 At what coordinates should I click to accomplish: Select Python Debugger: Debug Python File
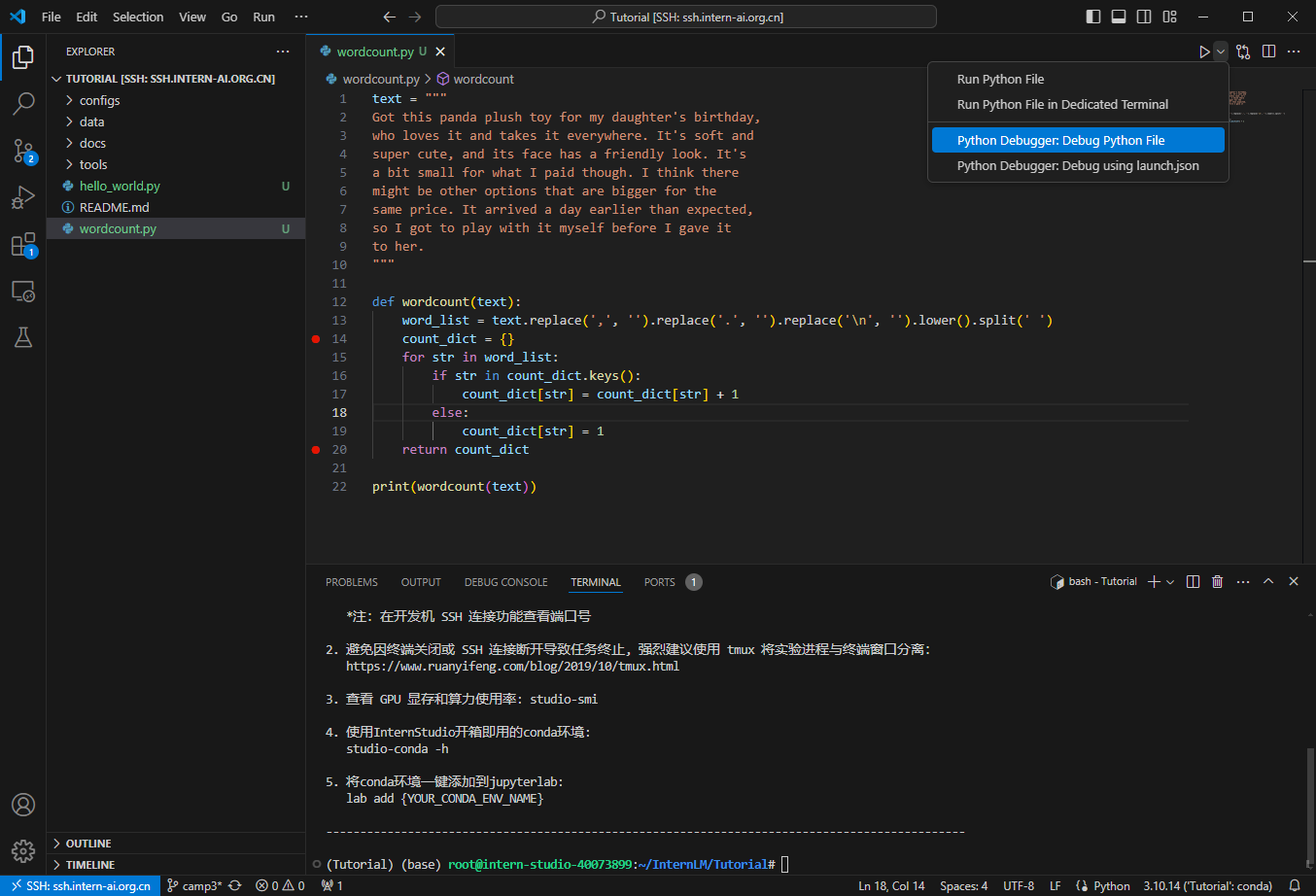tap(1078, 141)
